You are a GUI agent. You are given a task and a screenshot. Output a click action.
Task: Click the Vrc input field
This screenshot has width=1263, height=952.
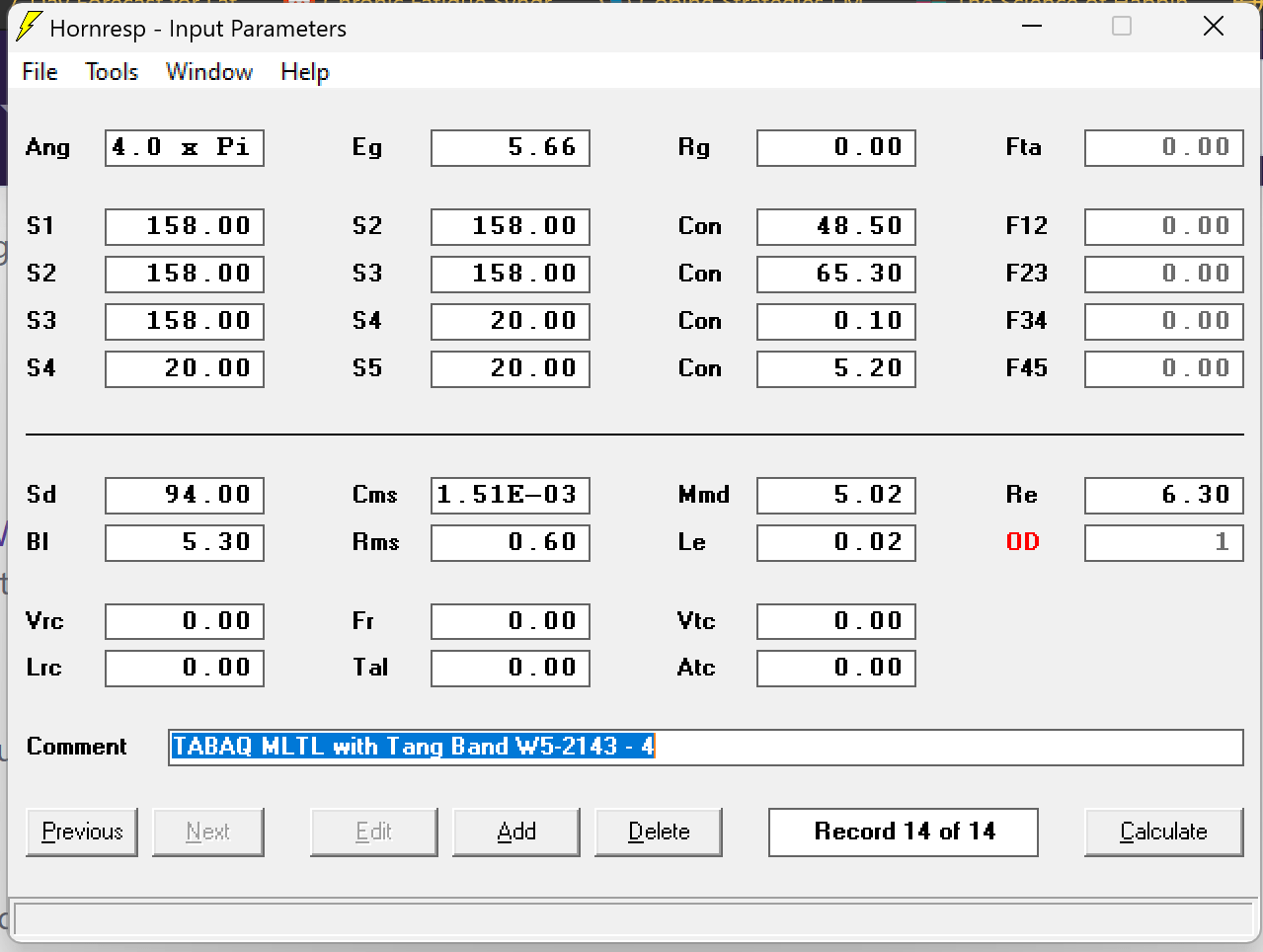(185, 621)
